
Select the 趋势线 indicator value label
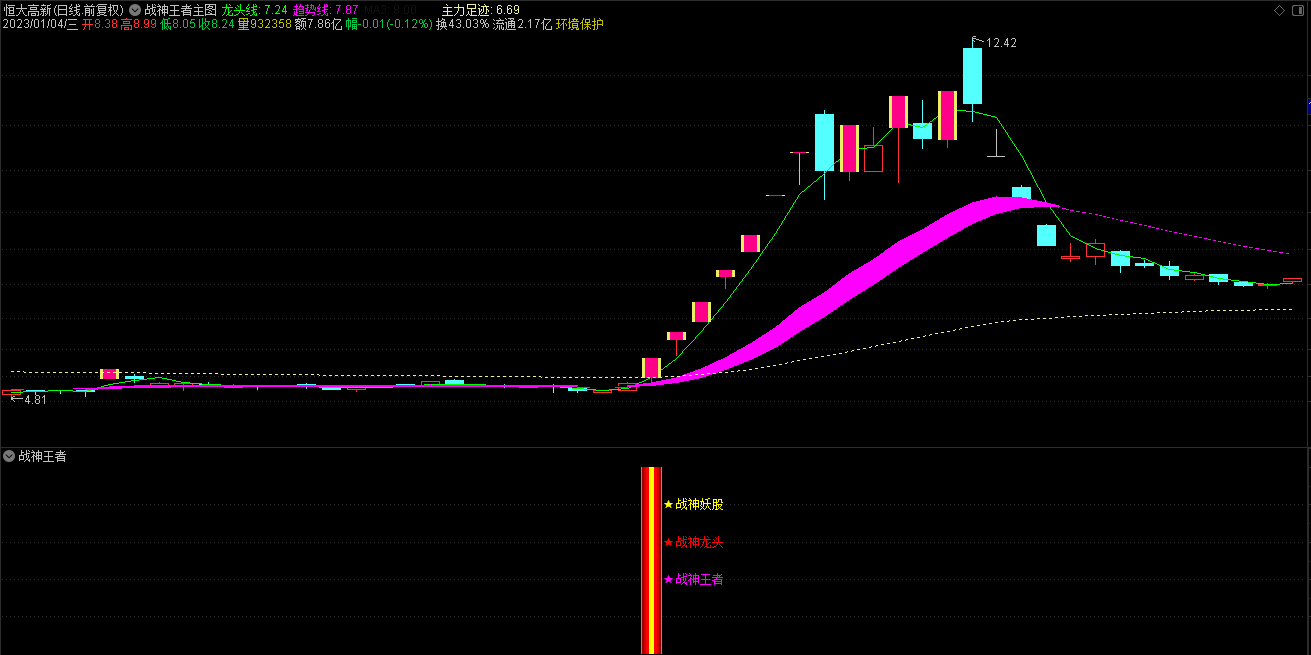[325, 10]
